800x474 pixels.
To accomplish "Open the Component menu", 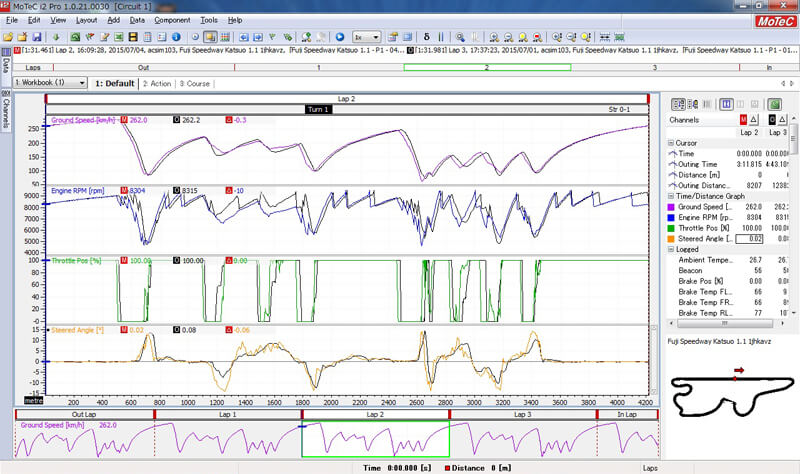I will [172, 20].
